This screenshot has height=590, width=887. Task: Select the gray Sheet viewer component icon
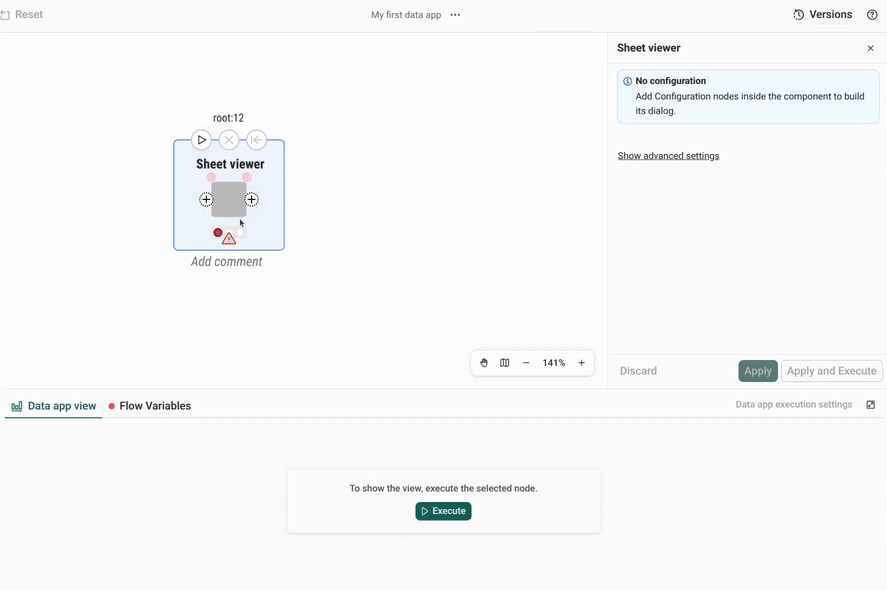click(229, 199)
